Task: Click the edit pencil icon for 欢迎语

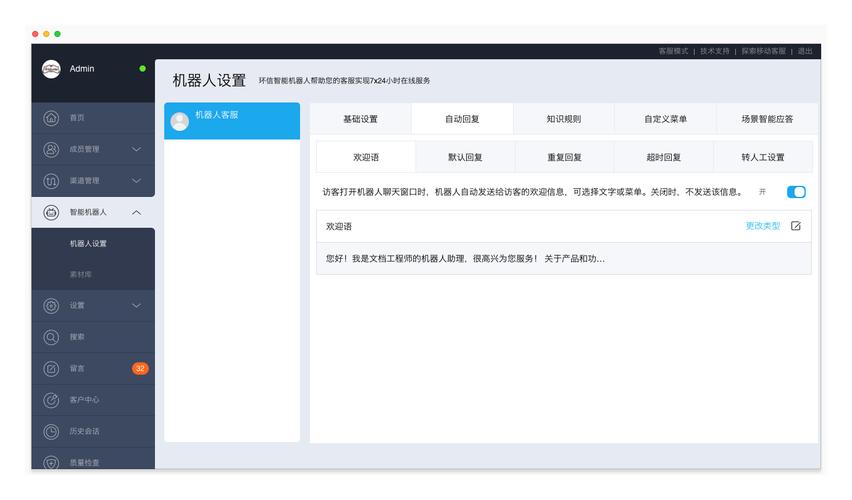Action: click(x=795, y=226)
